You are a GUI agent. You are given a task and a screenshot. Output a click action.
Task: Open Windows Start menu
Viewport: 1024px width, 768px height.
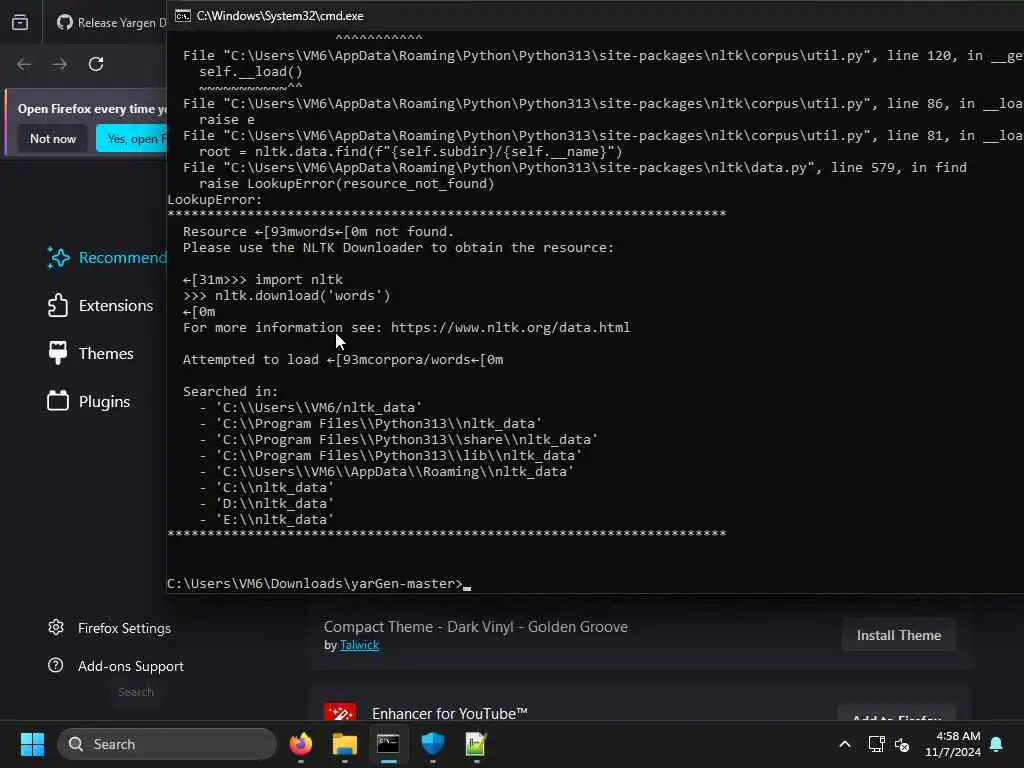[x=32, y=744]
